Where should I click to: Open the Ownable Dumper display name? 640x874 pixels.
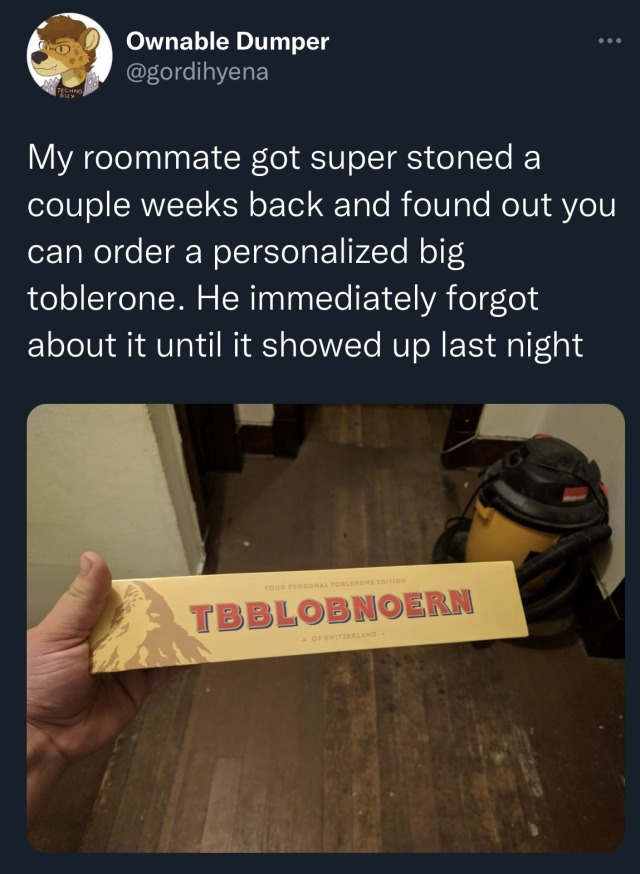point(227,42)
